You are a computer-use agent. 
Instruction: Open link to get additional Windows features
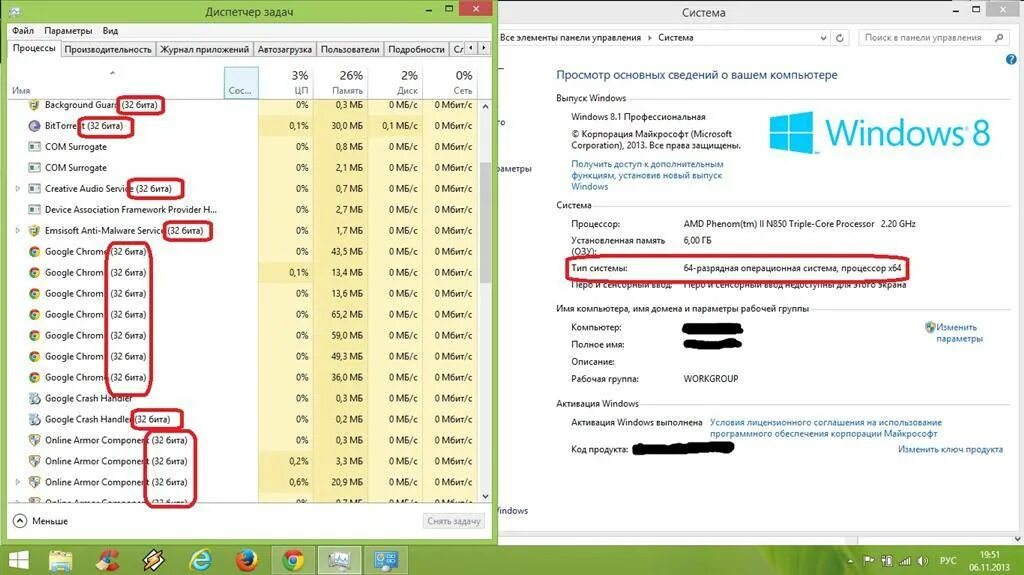coord(647,175)
